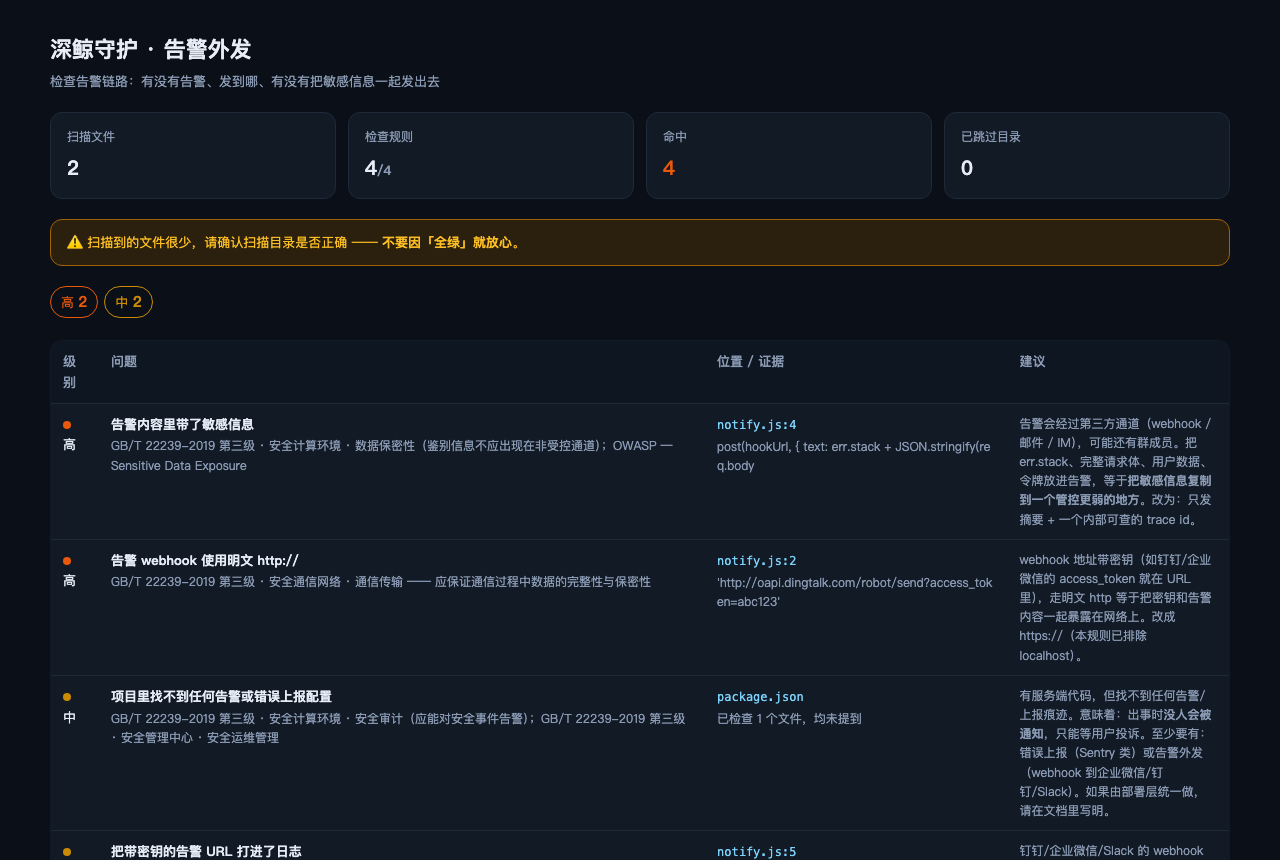Select the 已跳过目录 card
This screenshot has width=1280, height=860.
coord(1087,155)
